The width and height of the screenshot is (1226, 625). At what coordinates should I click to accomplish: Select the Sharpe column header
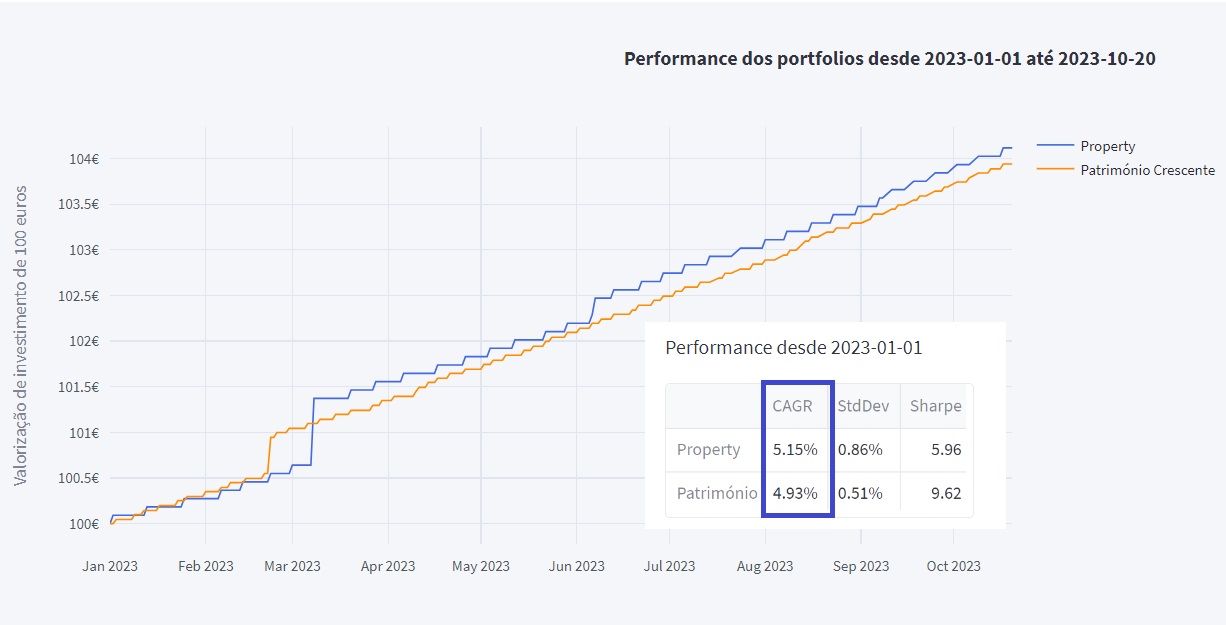point(935,406)
